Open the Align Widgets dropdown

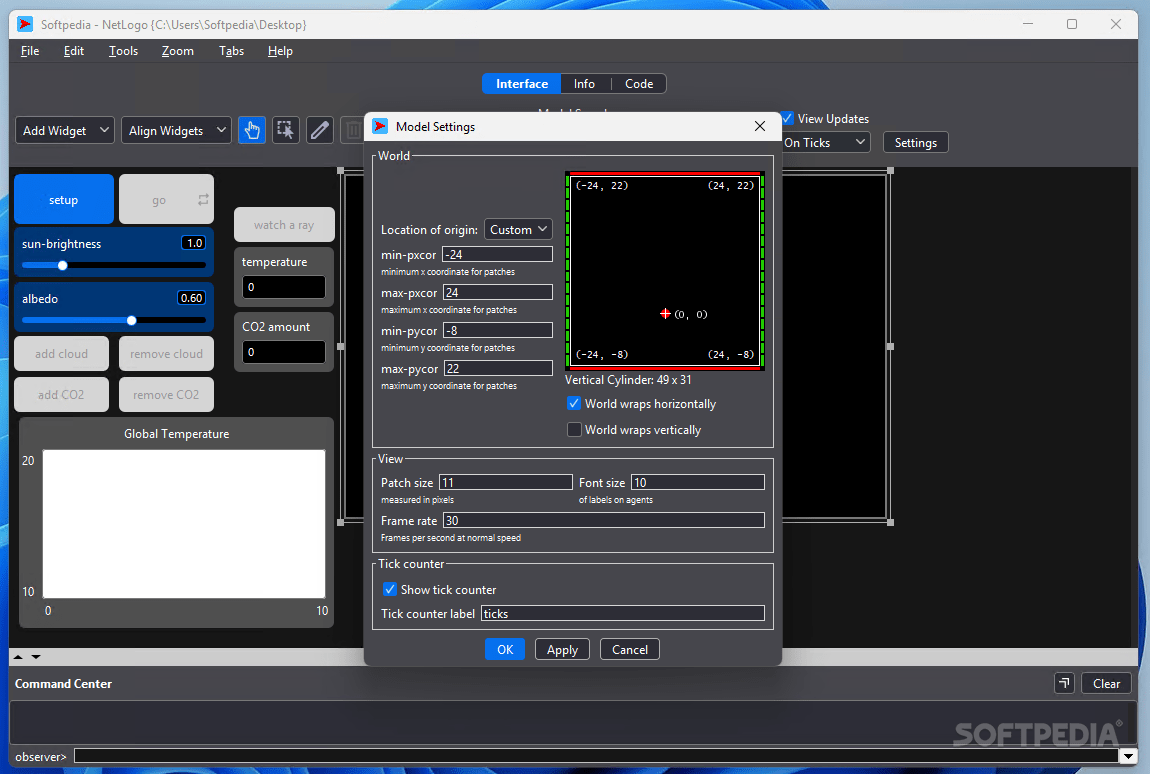176,131
